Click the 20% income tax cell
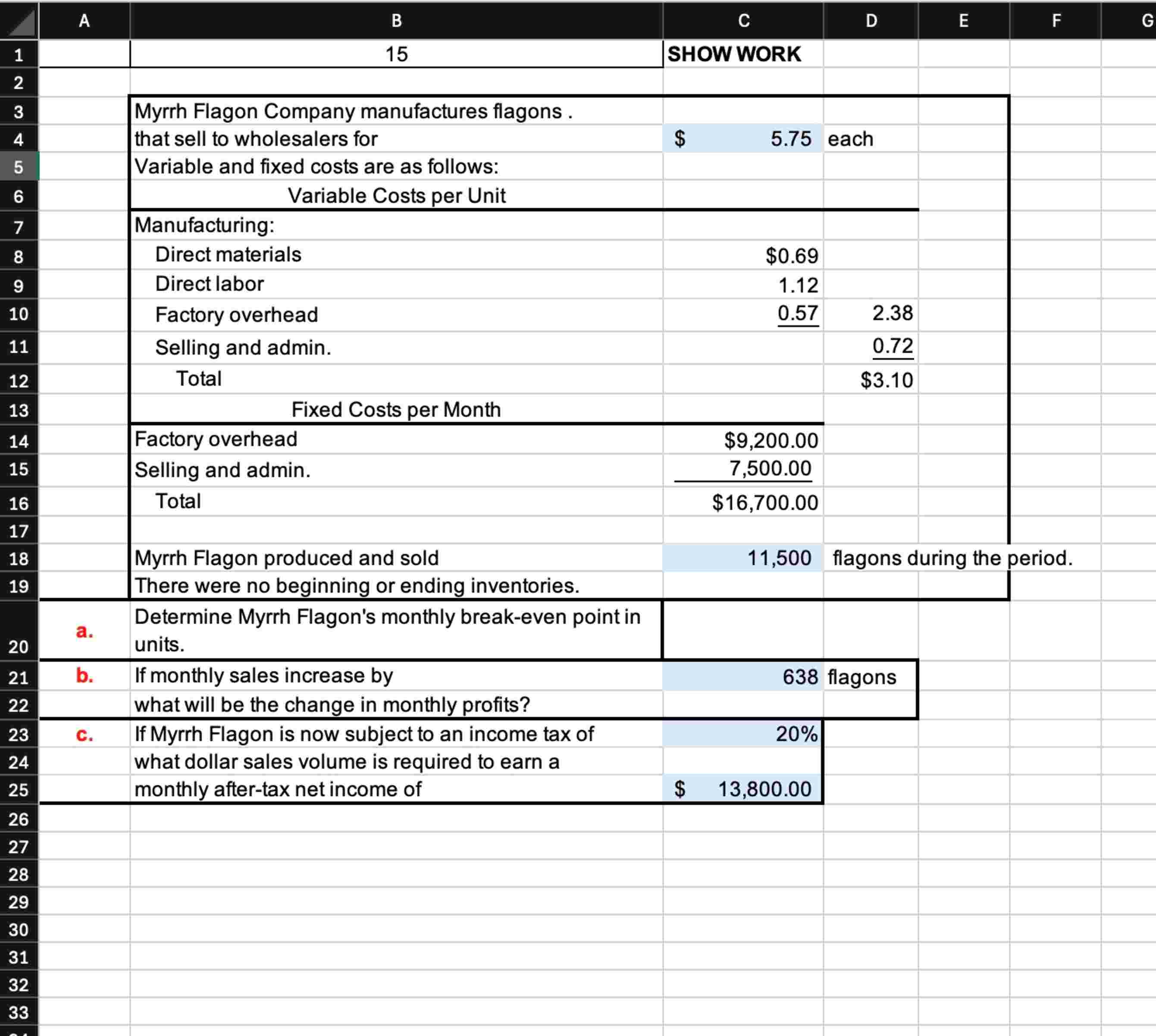The height and width of the screenshot is (1036, 1156). 743,734
